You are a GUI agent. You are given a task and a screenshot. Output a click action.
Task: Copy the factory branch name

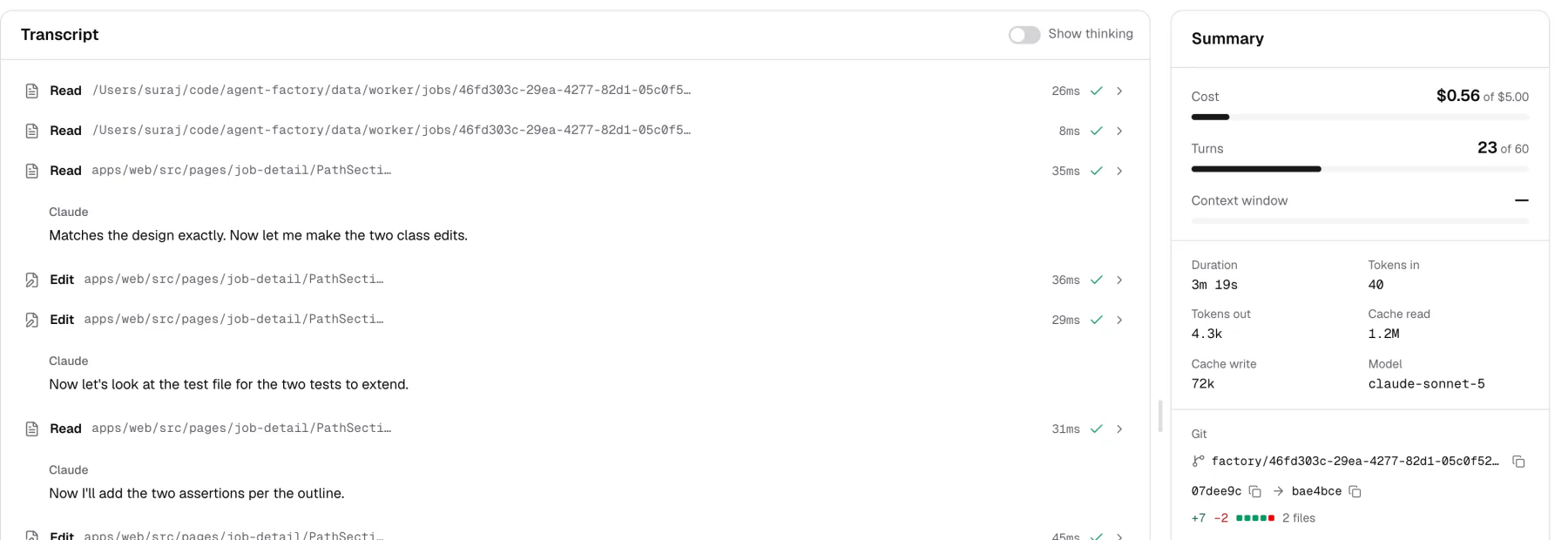tap(1518, 462)
